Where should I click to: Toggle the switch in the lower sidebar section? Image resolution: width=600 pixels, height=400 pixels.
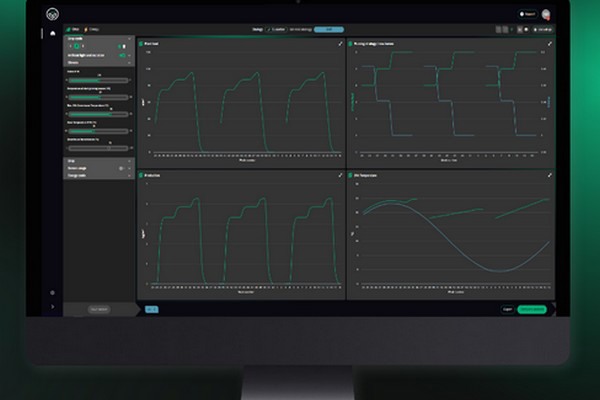122,169
